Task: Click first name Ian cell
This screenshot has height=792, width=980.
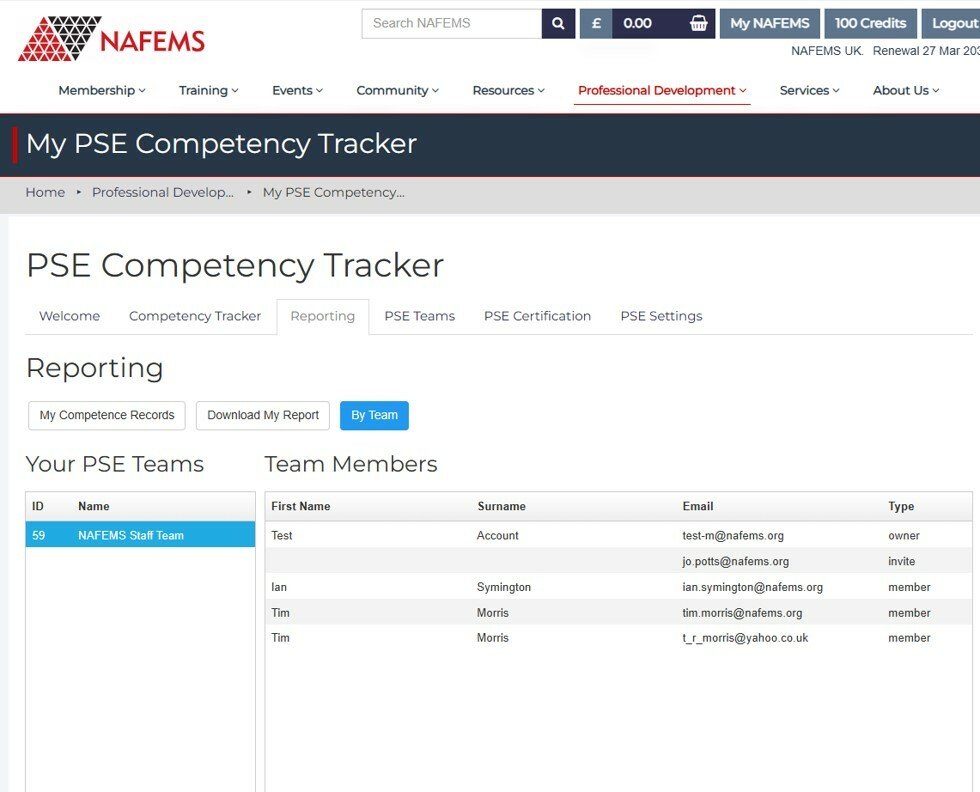Action: (x=279, y=587)
